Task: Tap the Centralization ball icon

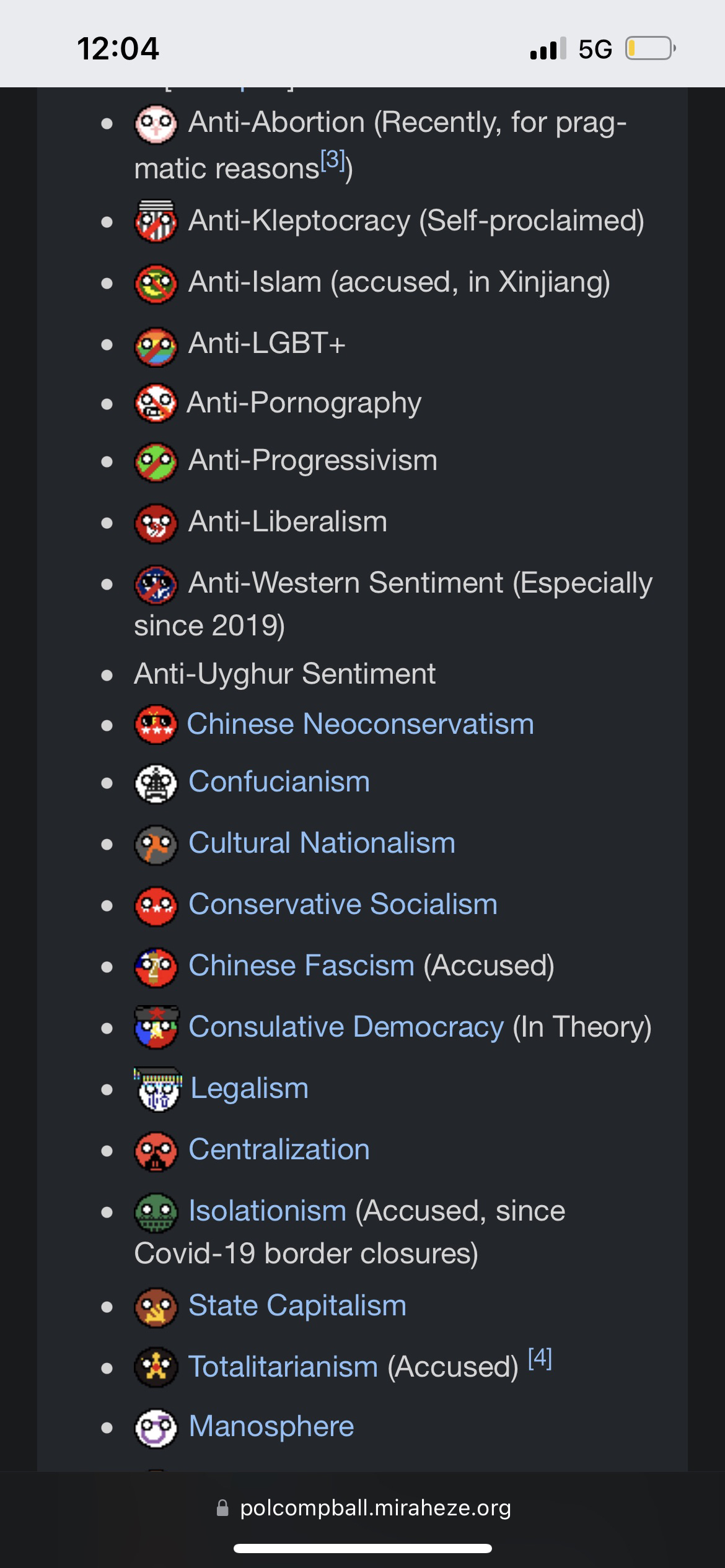Action: pos(156,1151)
